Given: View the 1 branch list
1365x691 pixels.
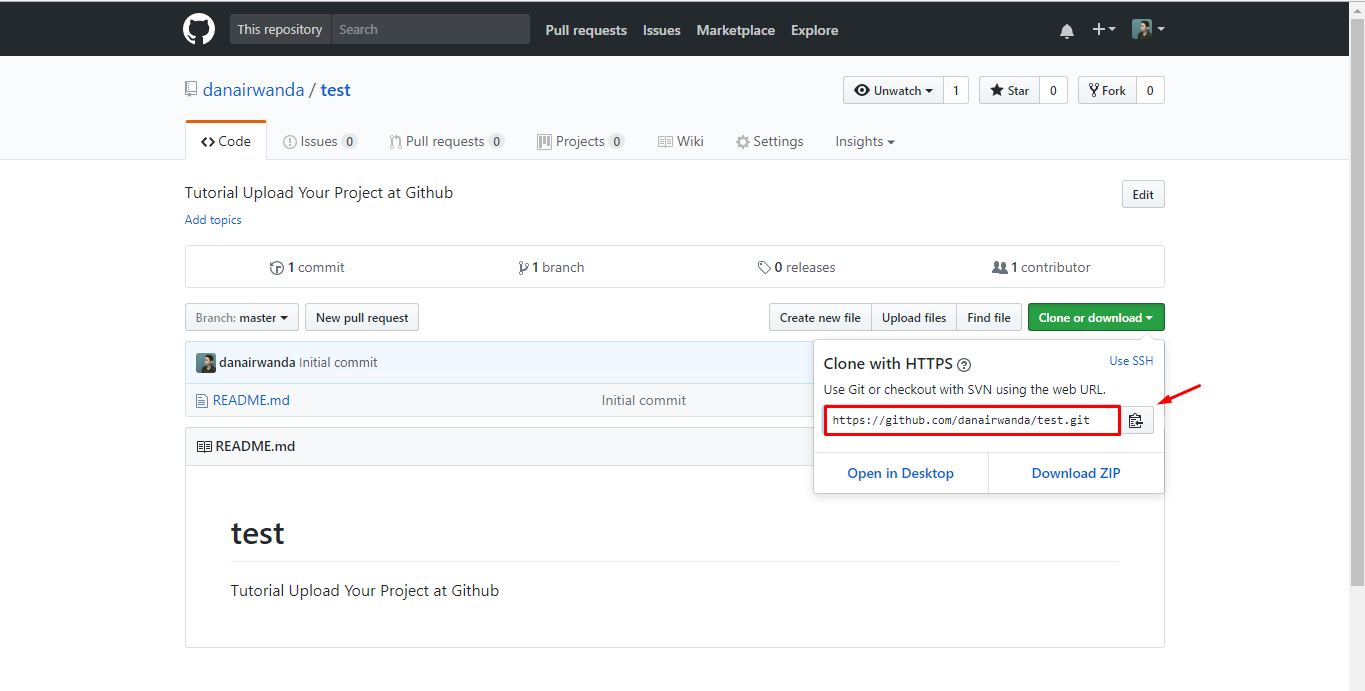Looking at the screenshot, I should 551,267.
